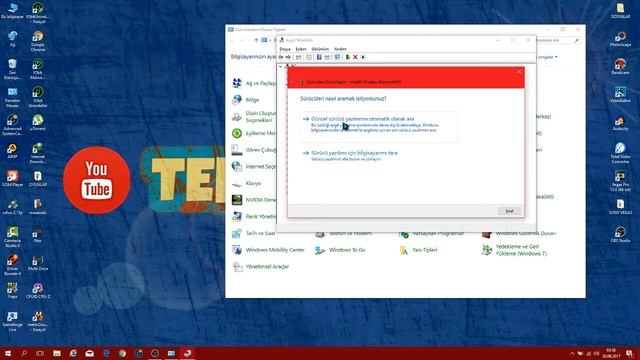This screenshot has height=360, width=640.
Task: Open the Geri Dönüşüm recycle bin icon
Action: tap(12, 69)
